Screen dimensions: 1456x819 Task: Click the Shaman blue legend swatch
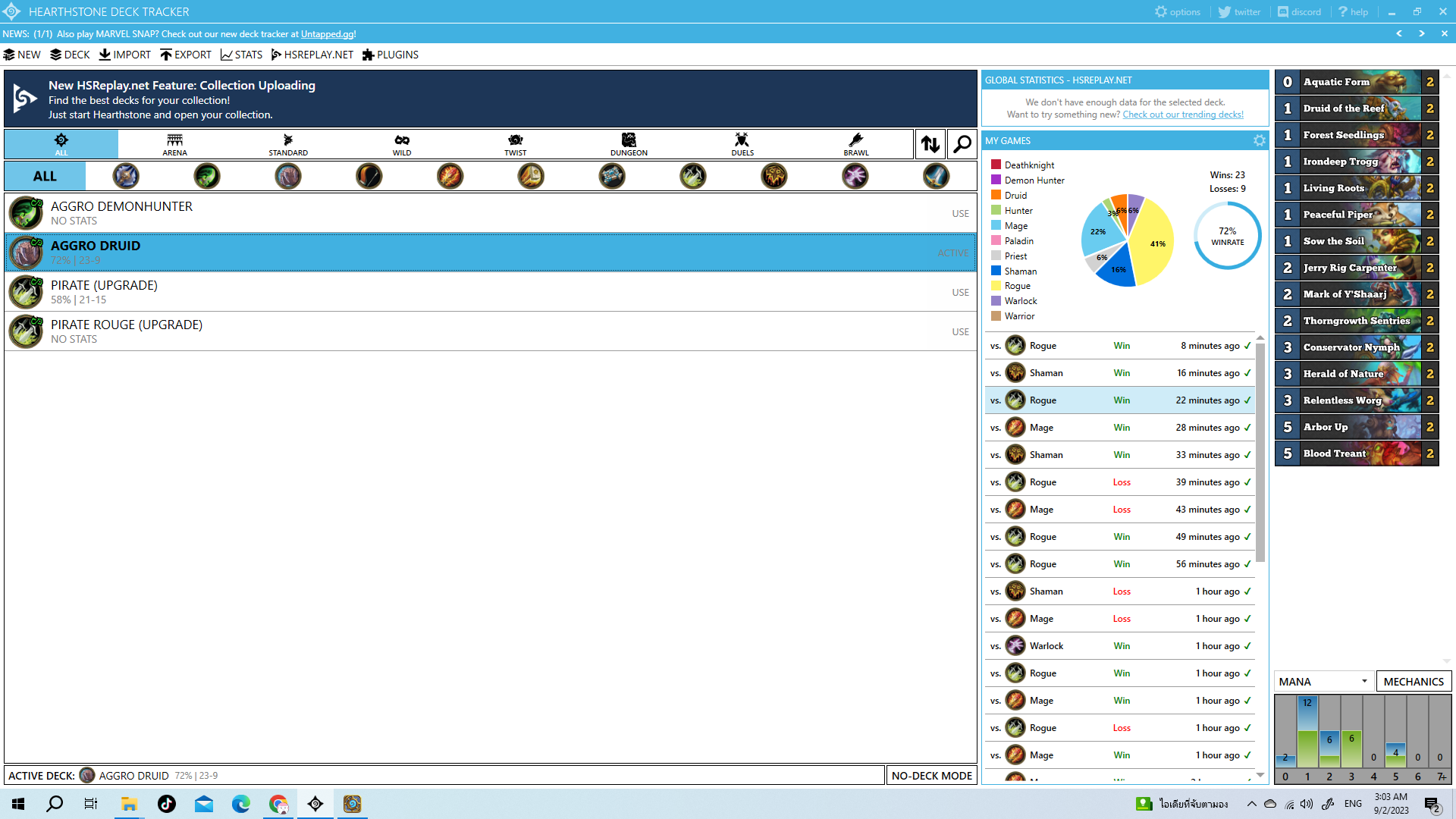pos(996,271)
